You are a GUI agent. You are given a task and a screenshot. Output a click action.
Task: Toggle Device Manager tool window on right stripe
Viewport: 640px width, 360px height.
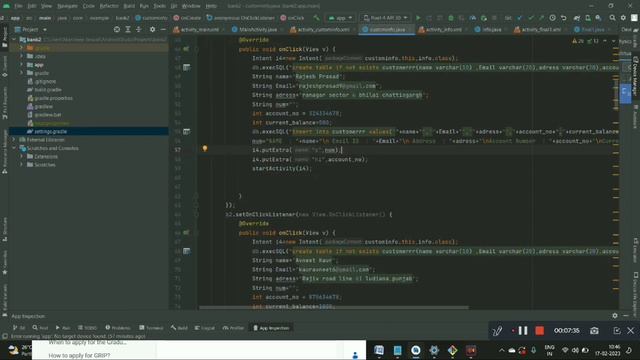[636, 76]
